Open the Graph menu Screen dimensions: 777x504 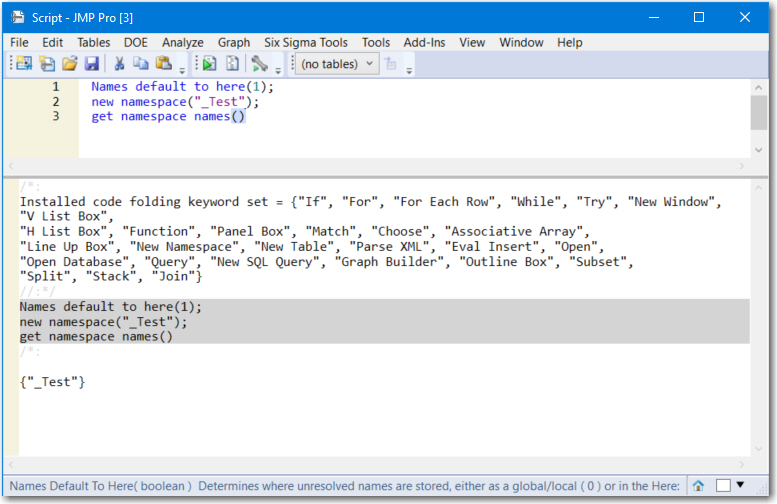click(x=234, y=43)
